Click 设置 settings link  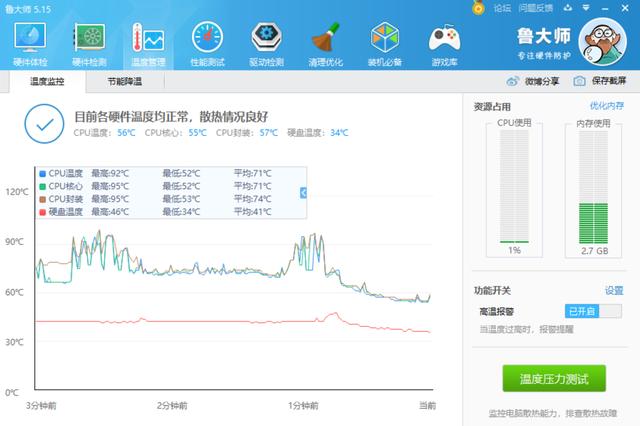coord(614,291)
